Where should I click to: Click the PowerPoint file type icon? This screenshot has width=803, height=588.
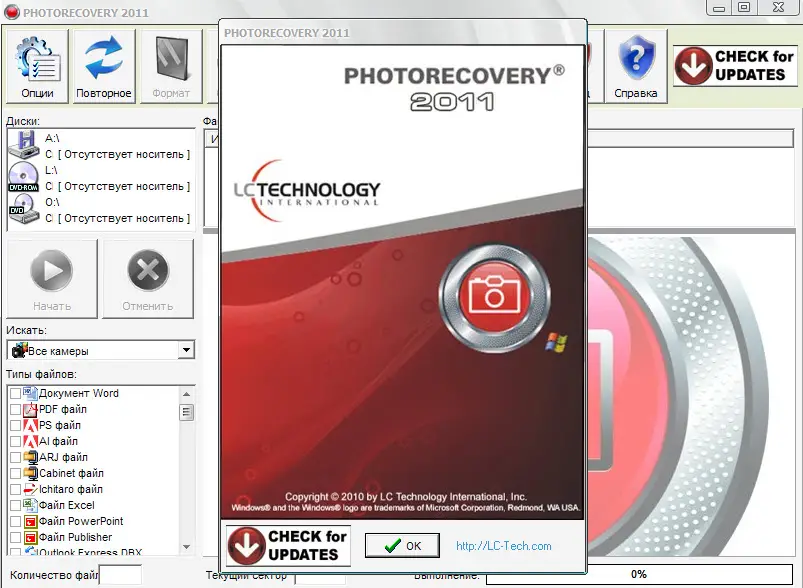tap(31, 521)
